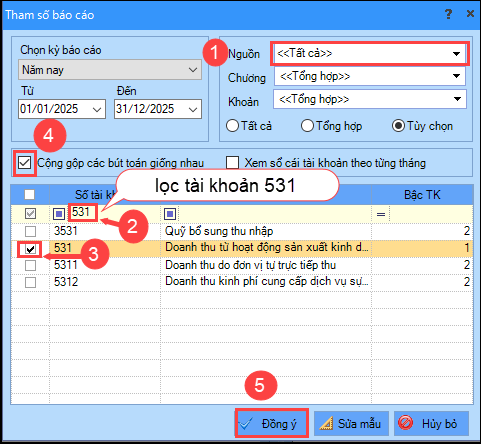Click the equals filter icon under Bậc TK
The width and height of the screenshot is (481, 444).
(x=381, y=214)
